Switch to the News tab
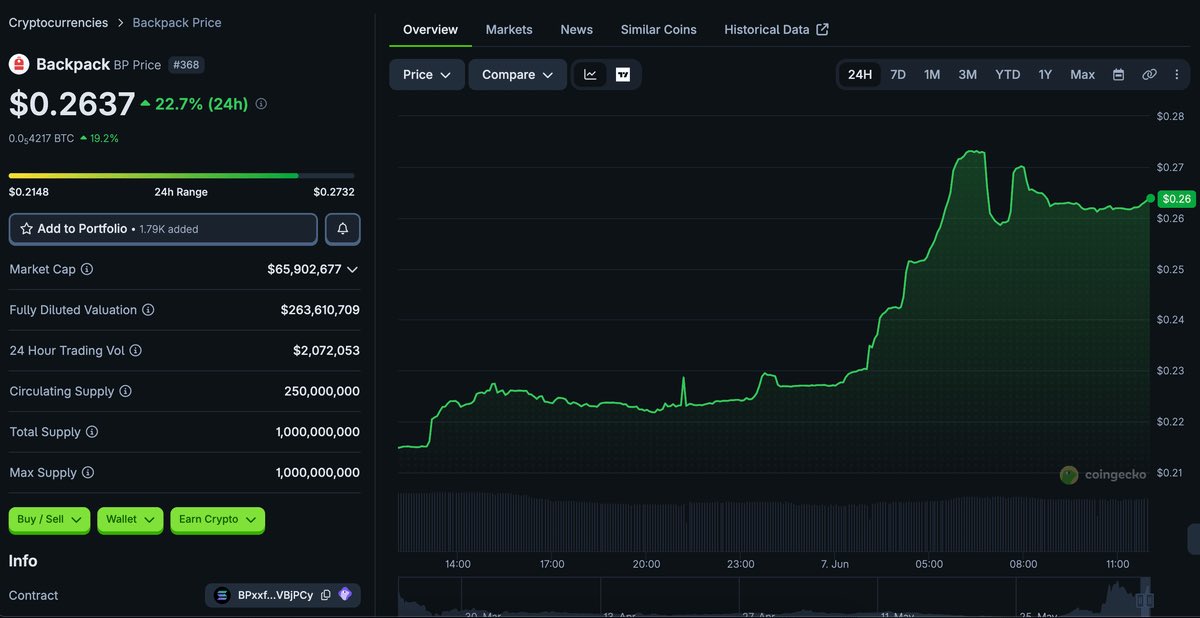Viewport: 1200px width, 618px height. coord(577,30)
